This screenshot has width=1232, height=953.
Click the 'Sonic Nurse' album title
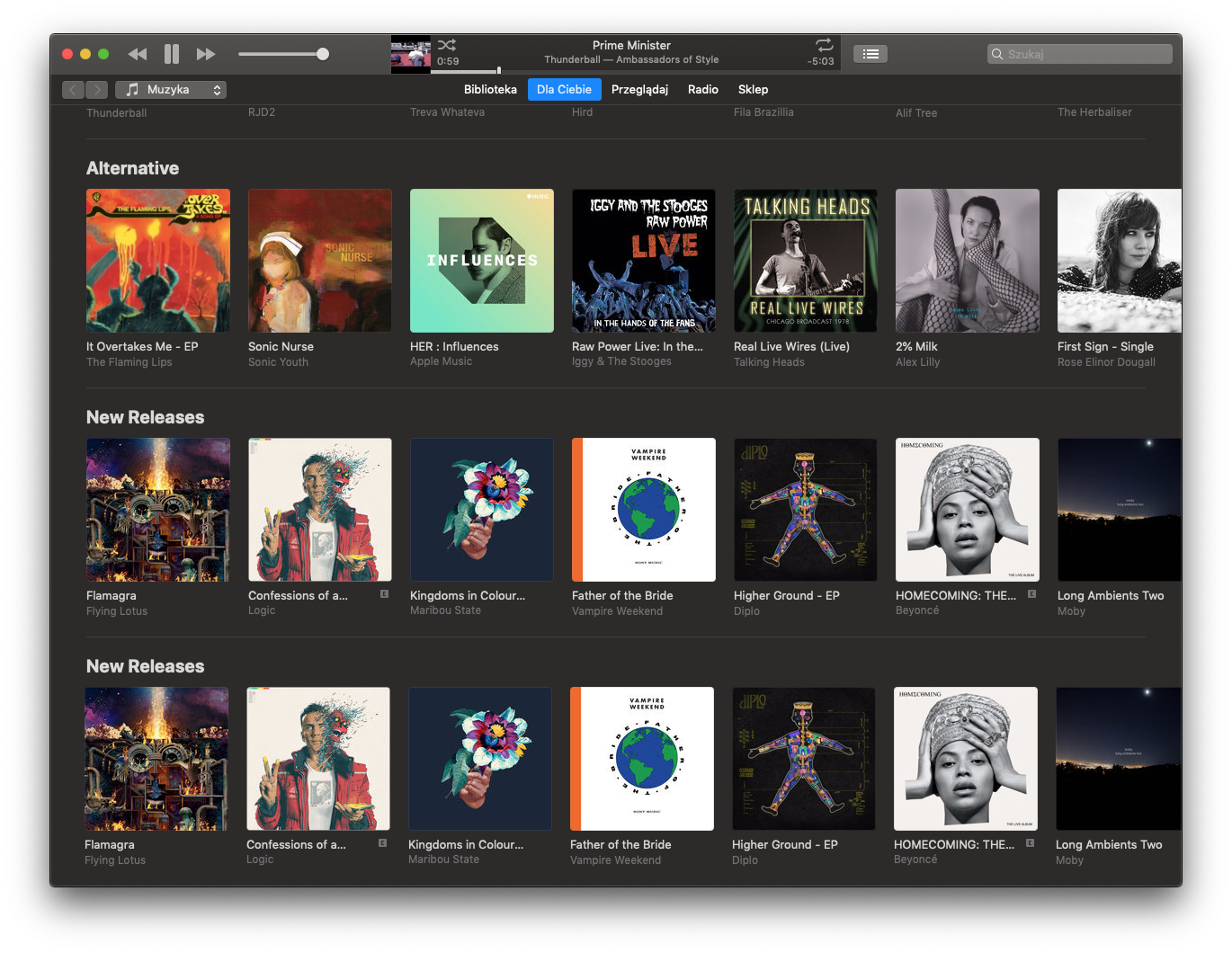(x=281, y=346)
